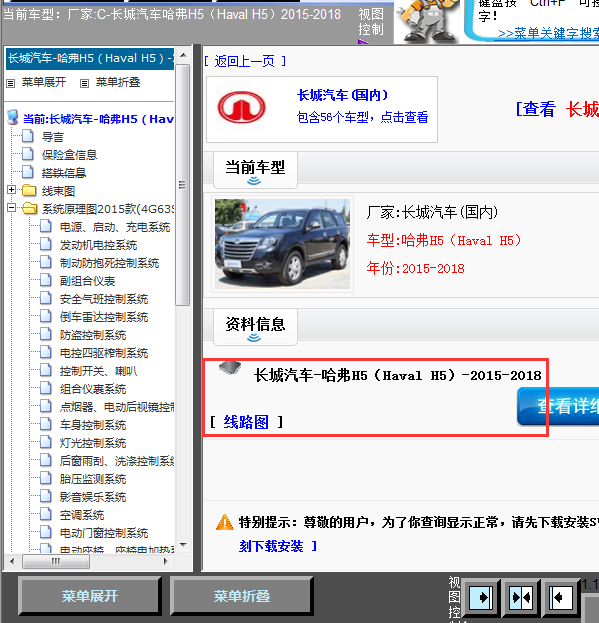Click the Great Wall red logo
The width and height of the screenshot is (599, 623).
coord(241,107)
